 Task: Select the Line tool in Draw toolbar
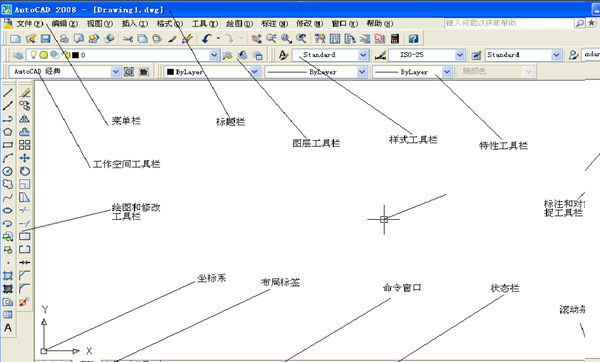point(8,93)
